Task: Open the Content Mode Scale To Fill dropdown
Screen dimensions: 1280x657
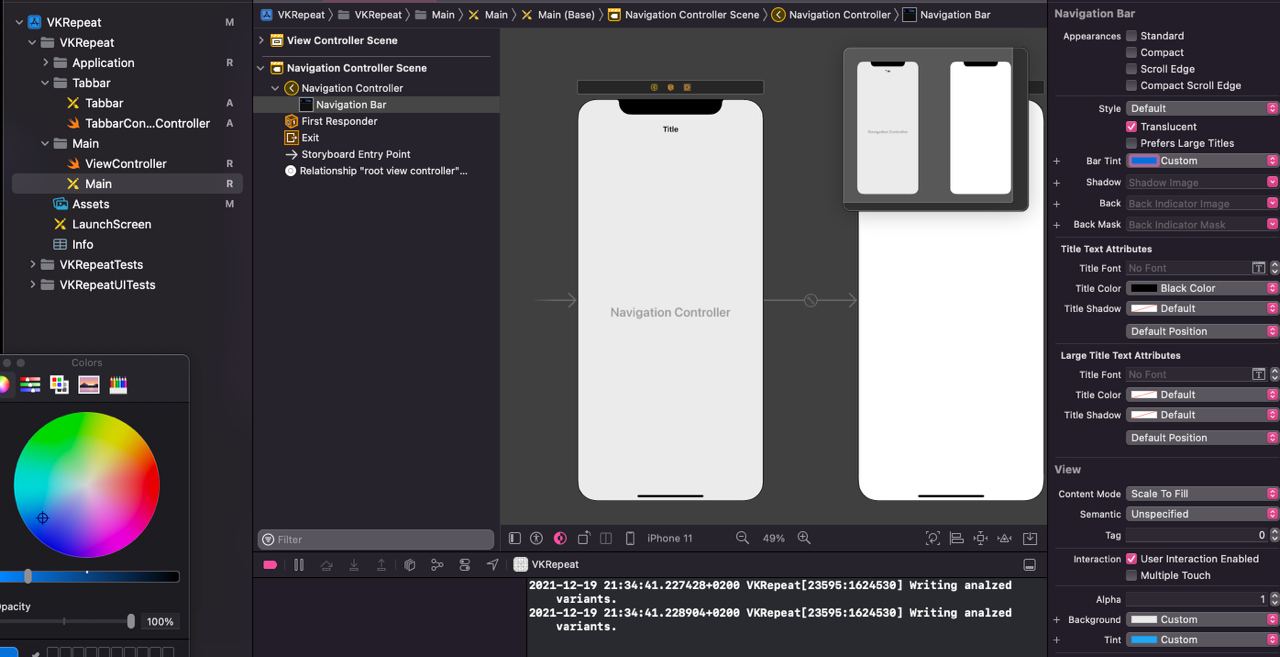Action: coord(1202,494)
